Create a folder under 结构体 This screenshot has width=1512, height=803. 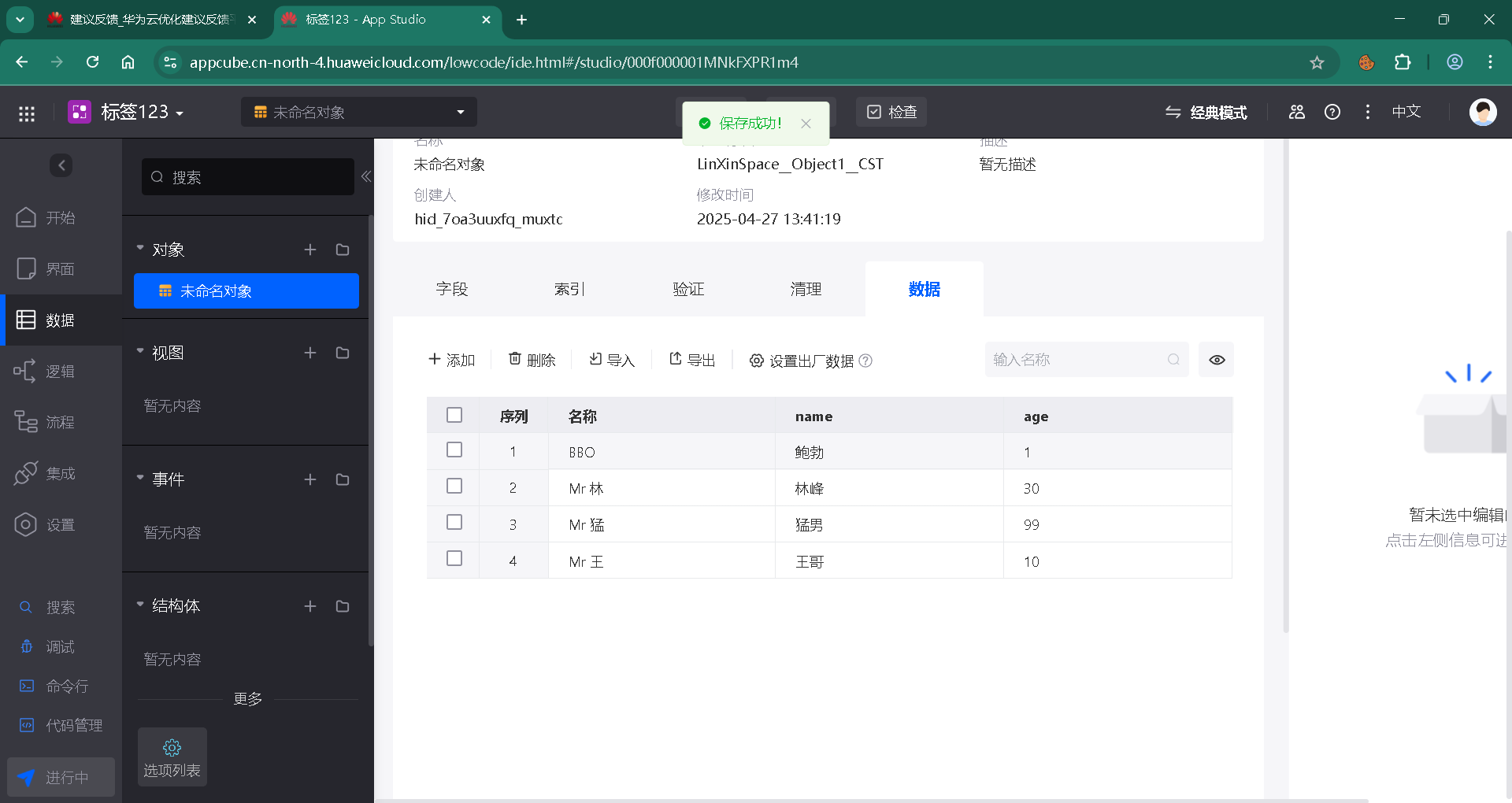[343, 606]
